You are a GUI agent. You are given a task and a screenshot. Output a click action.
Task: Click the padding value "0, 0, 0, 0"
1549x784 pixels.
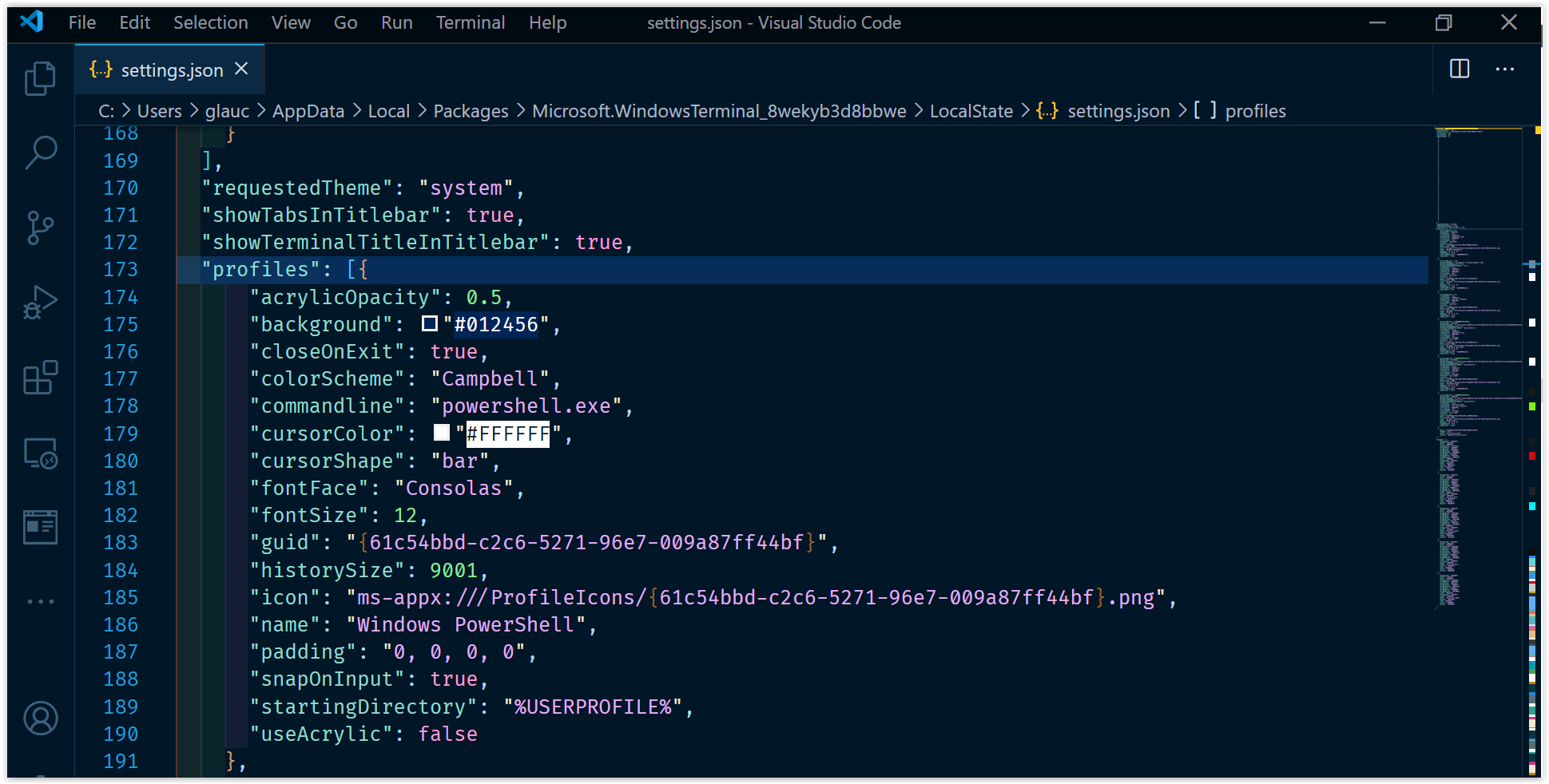tap(454, 651)
